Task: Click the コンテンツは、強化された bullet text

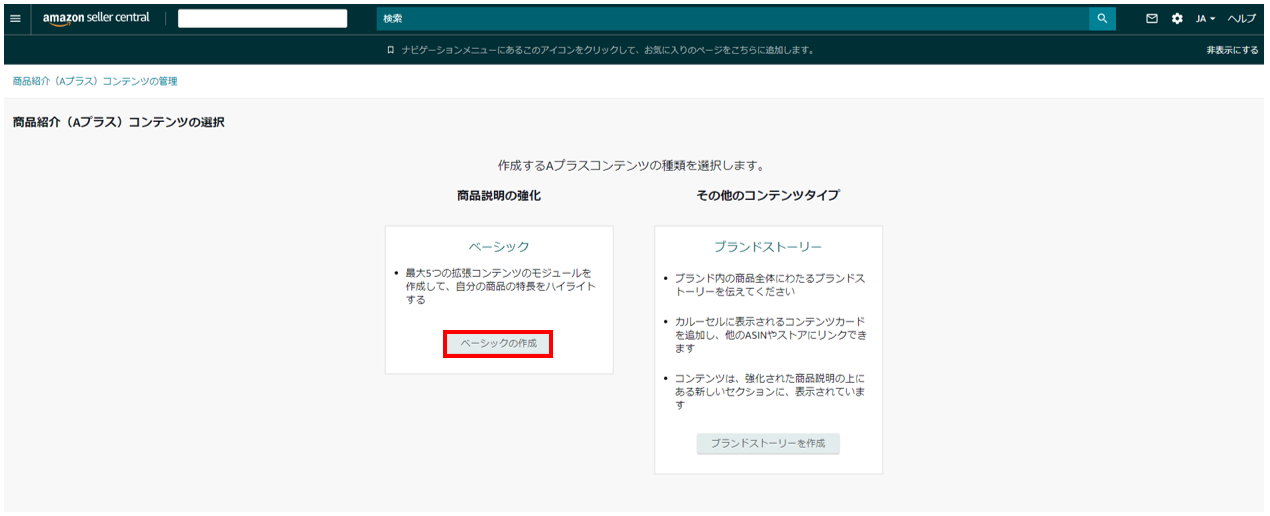Action: pyautogui.click(x=770, y=391)
